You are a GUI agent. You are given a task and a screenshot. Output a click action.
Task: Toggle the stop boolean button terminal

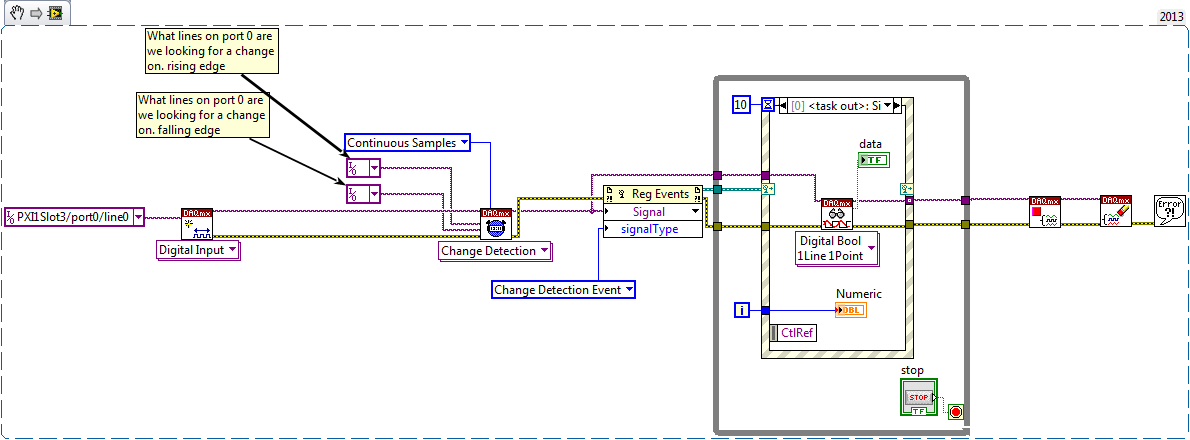918,397
